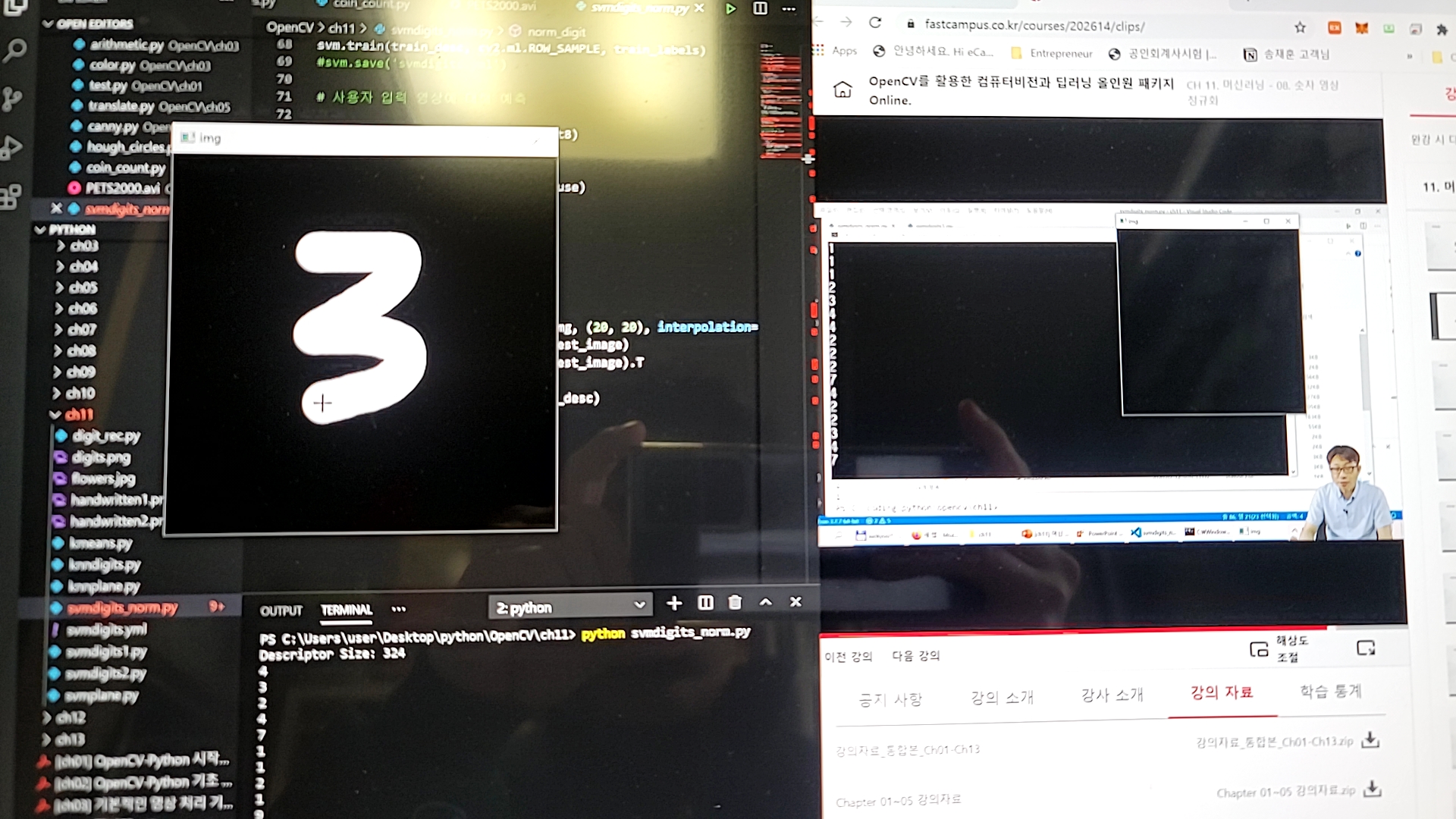Run Python file with play icon
The width and height of the screenshot is (1456, 819).
tap(730, 9)
